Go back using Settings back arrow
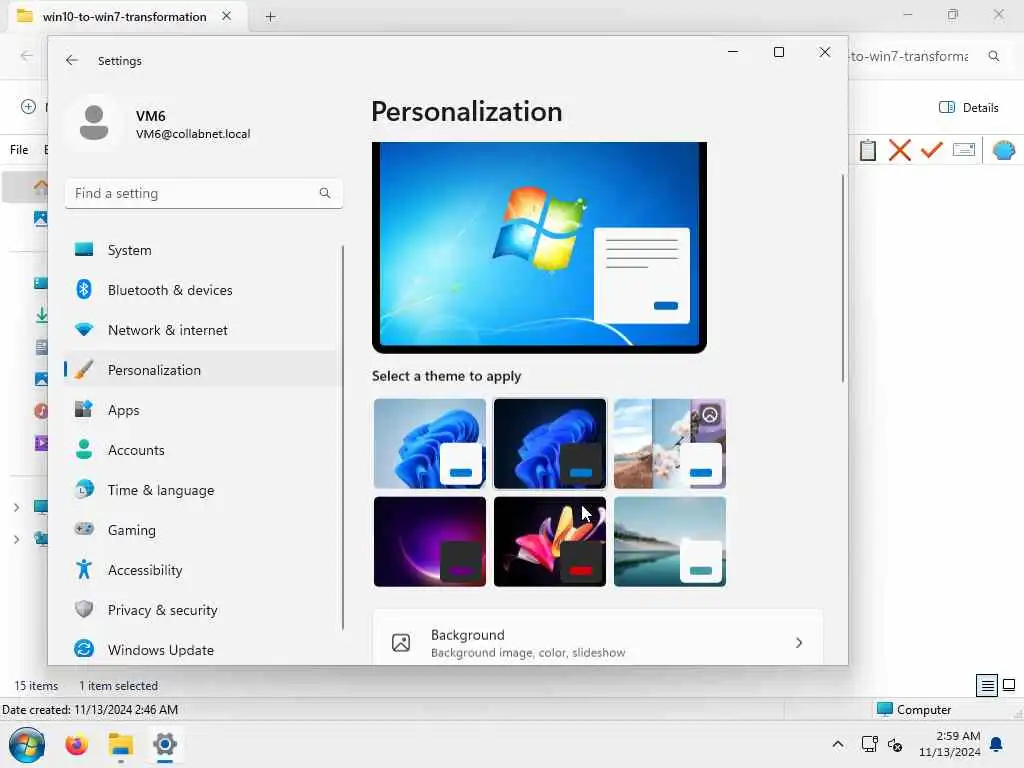1024x768 pixels. [x=71, y=60]
